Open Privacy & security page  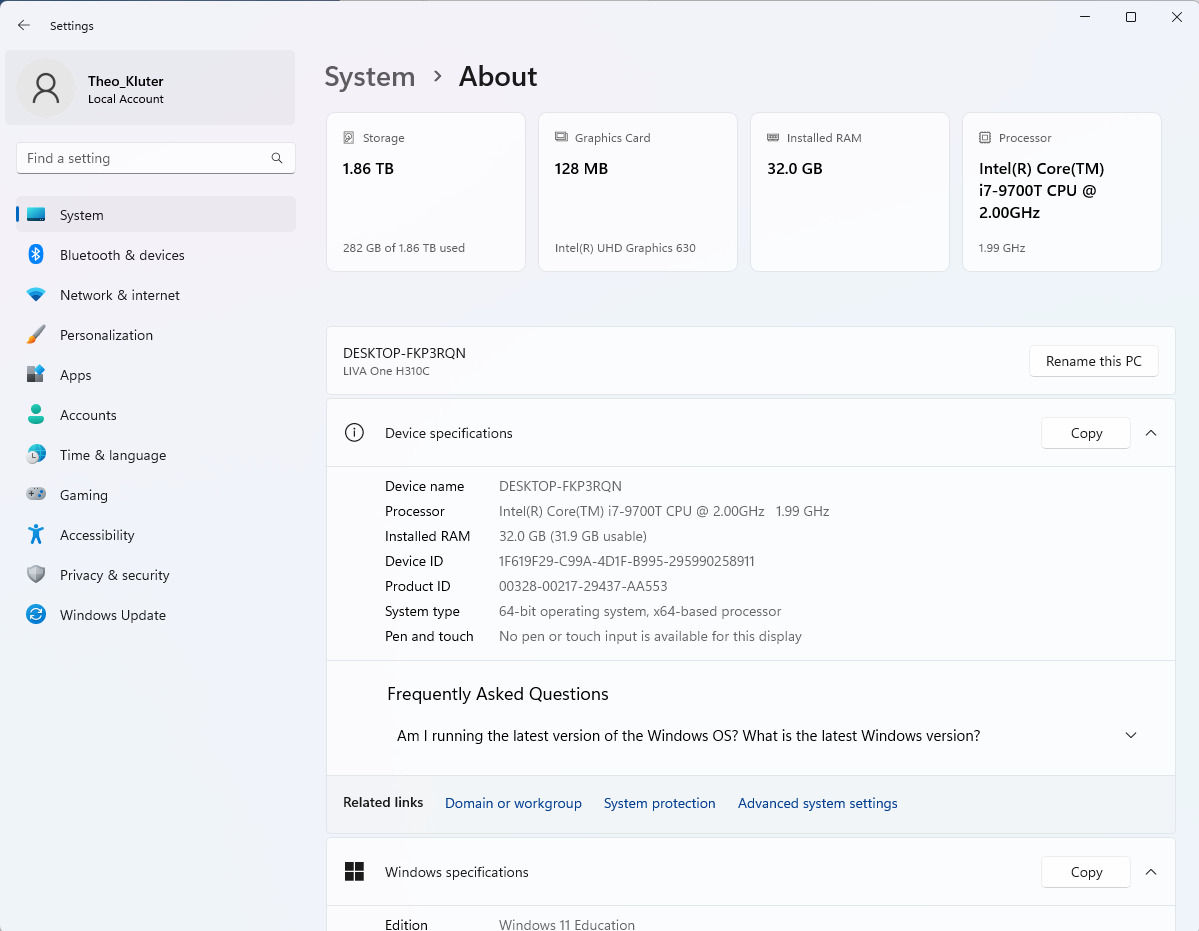click(156, 574)
